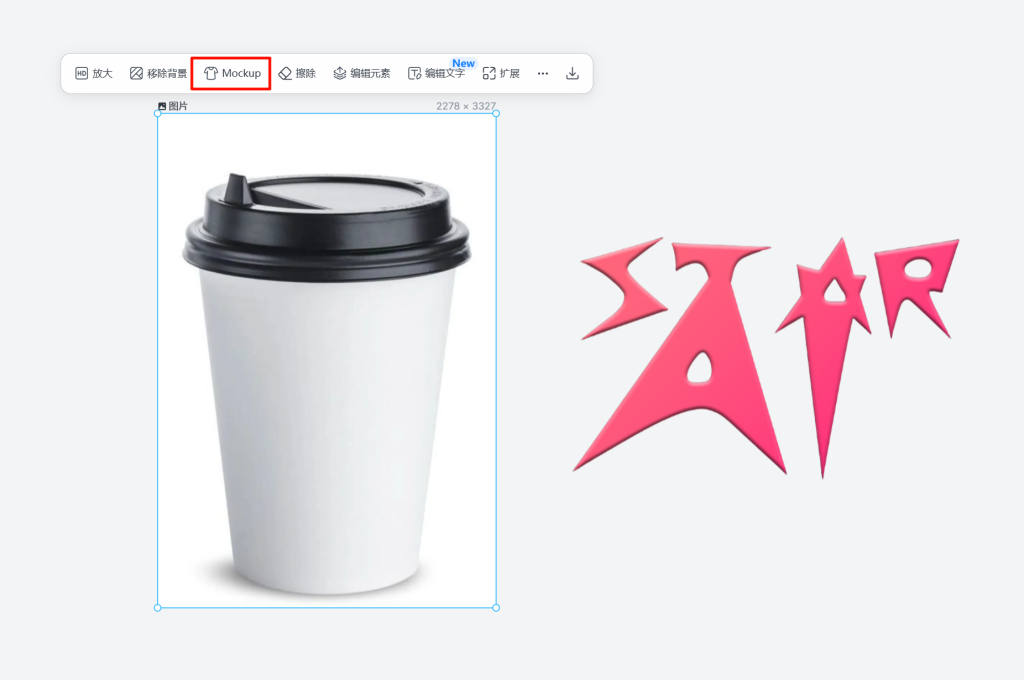Click the blue New badge in the toolbar
Image resolution: width=1024 pixels, height=680 pixels.
coord(463,63)
